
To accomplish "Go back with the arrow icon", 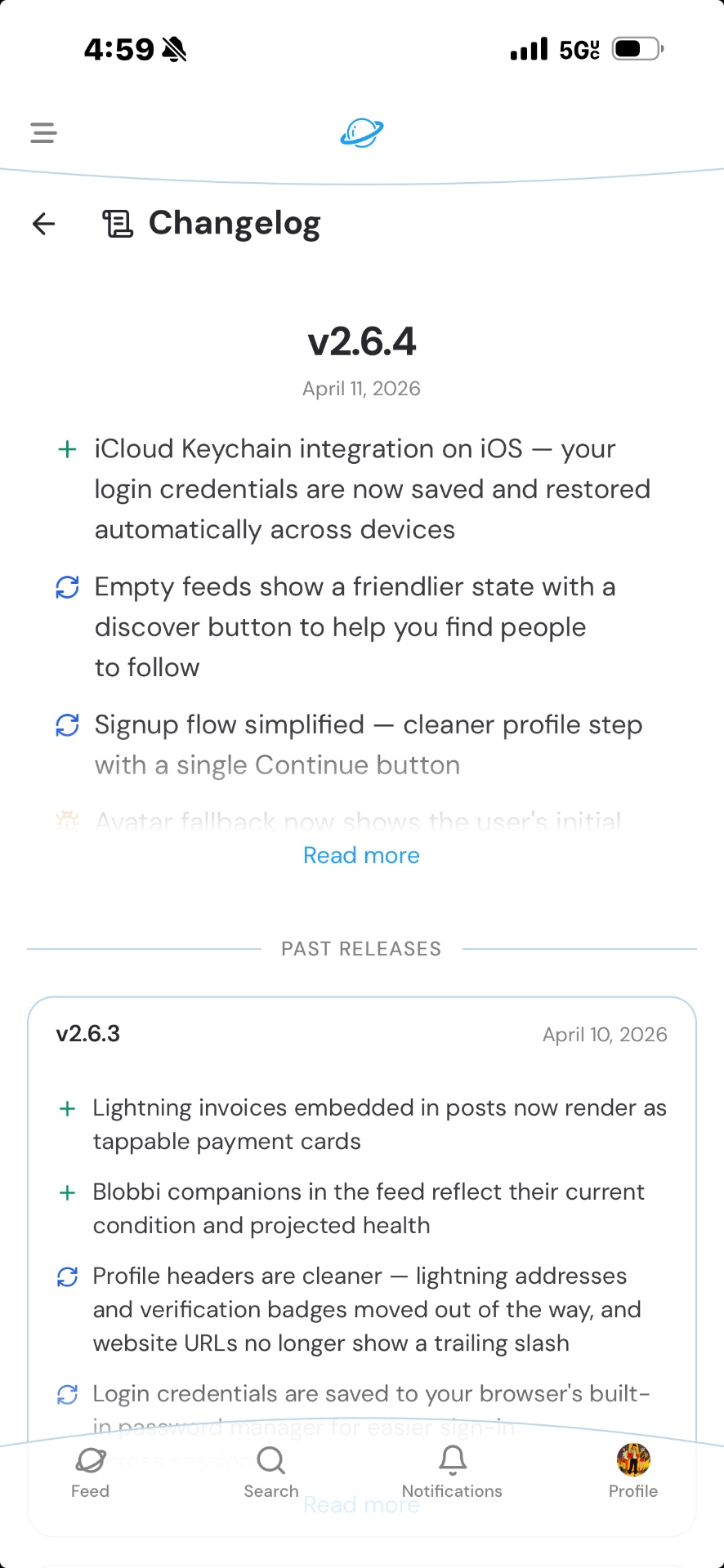I will (x=44, y=223).
